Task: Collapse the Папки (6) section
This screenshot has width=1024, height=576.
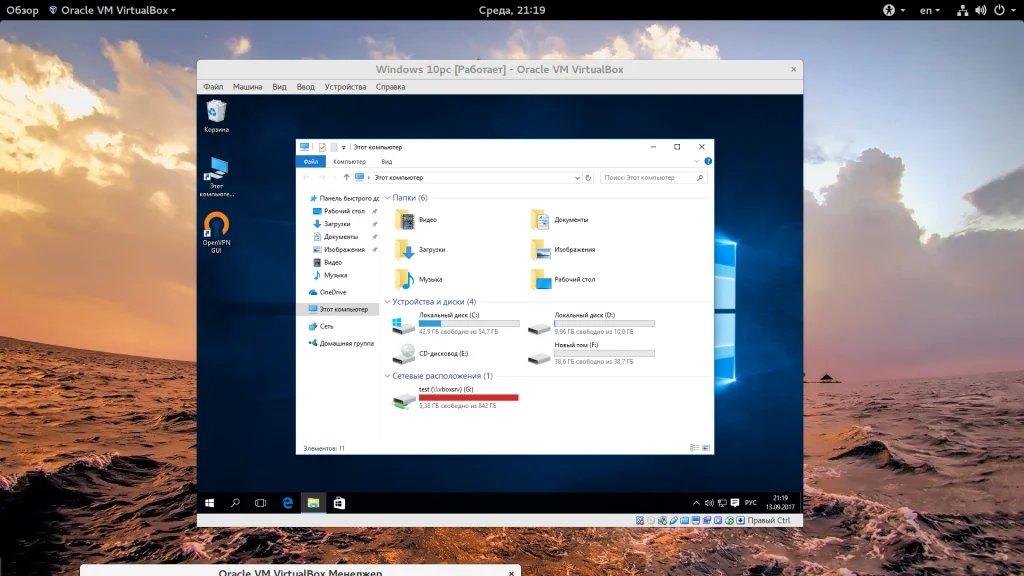Action: pyautogui.click(x=388, y=198)
